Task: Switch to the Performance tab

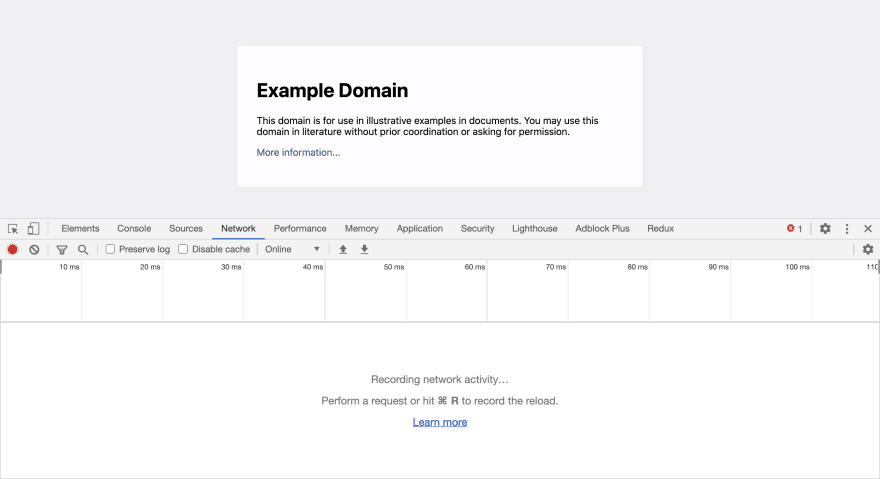Action: [300, 229]
